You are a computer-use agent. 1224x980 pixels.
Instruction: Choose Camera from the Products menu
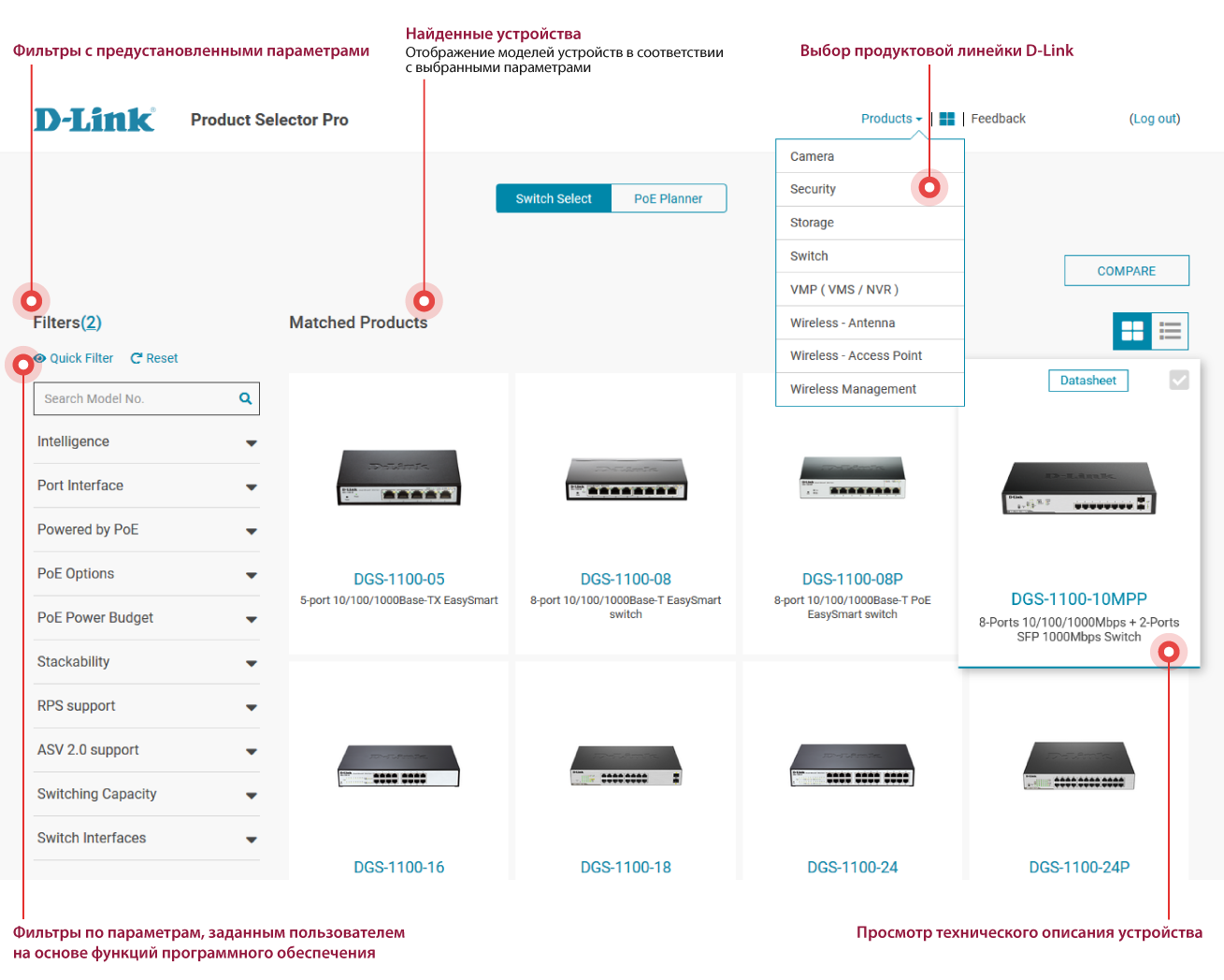[812, 156]
